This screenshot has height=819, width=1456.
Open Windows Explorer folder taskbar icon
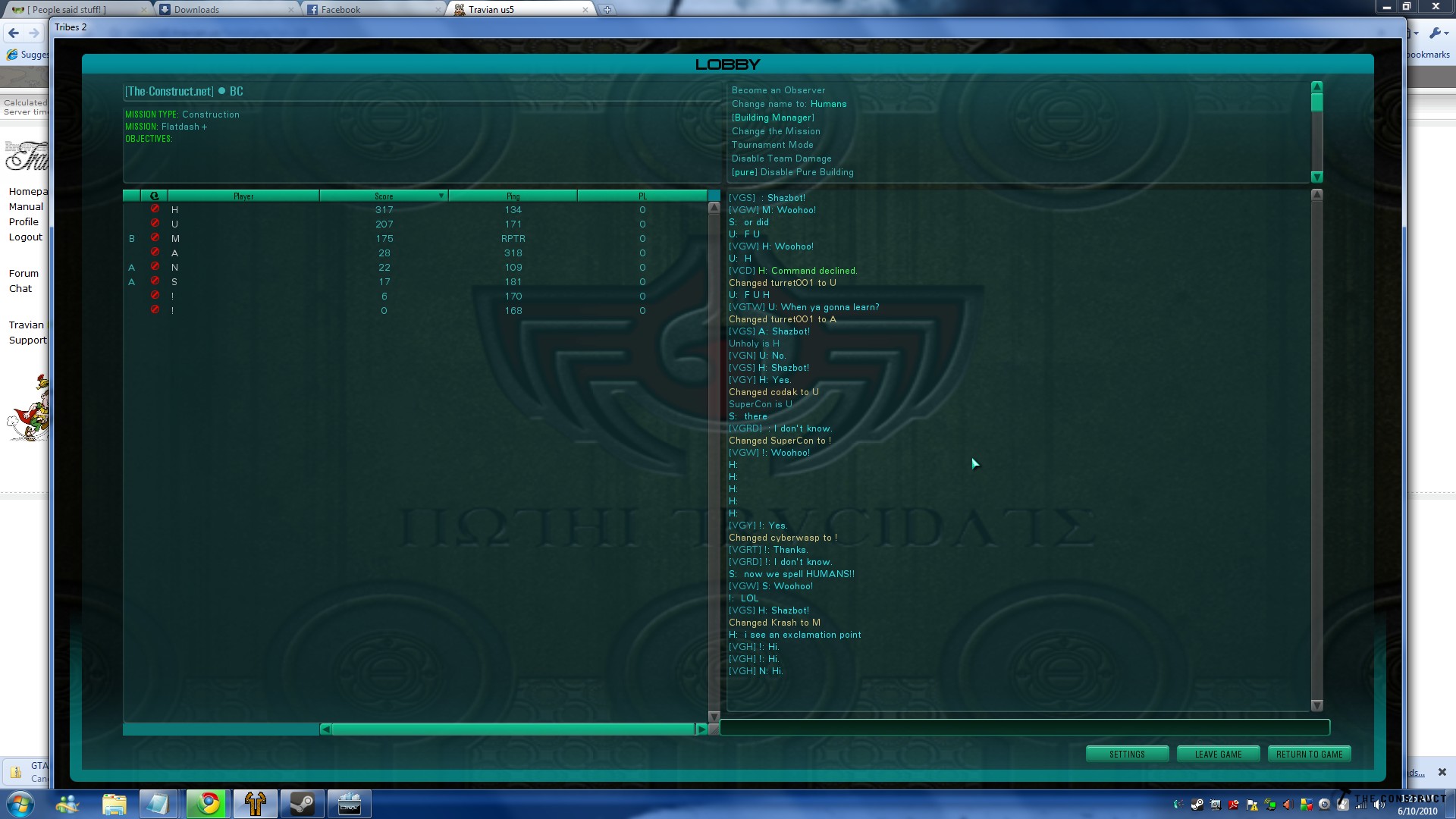coord(115,804)
